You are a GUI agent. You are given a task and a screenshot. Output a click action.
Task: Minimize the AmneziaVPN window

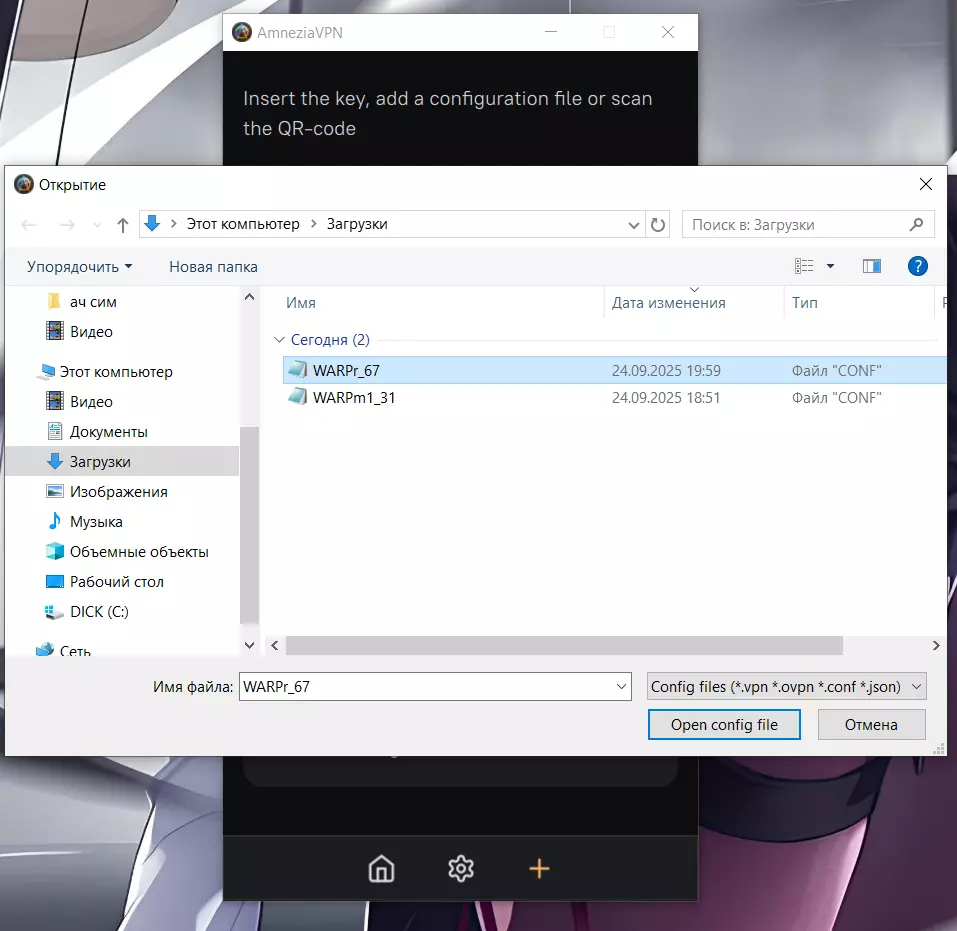551,32
